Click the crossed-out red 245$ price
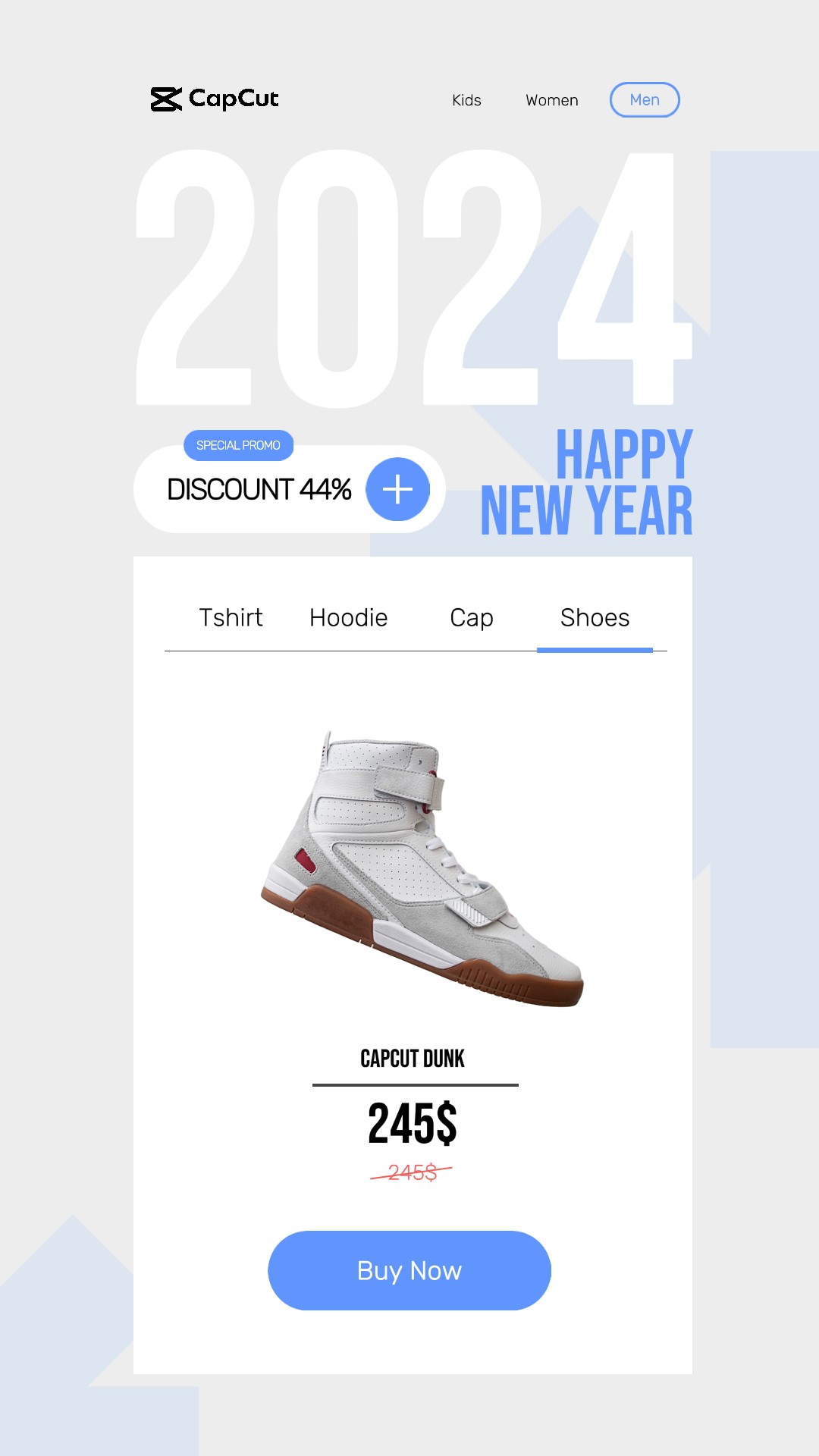 [x=412, y=1172]
